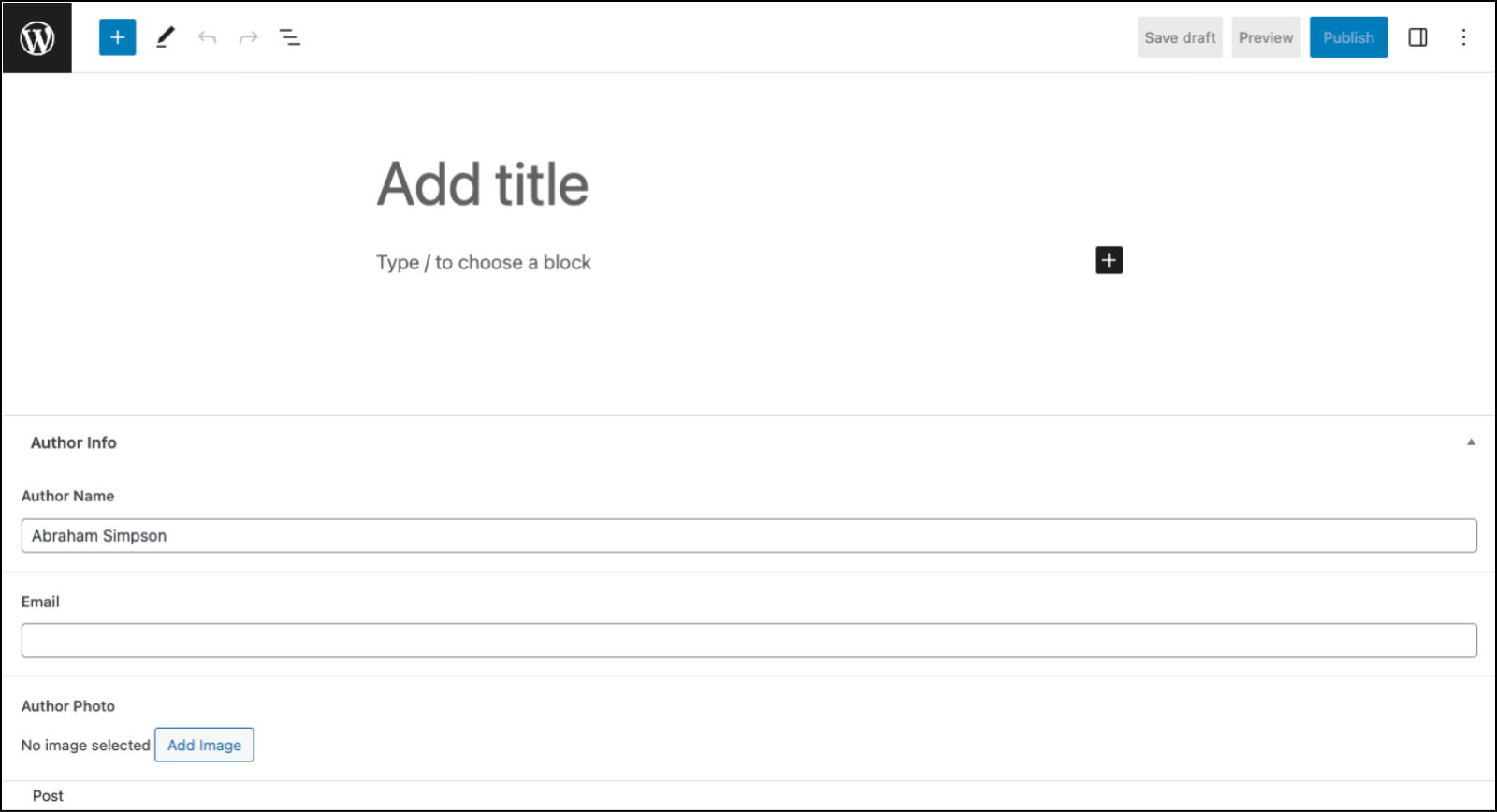This screenshot has width=1497, height=812.
Task: Open the inline block inserter beside the paragraph
Action: pos(1108,260)
